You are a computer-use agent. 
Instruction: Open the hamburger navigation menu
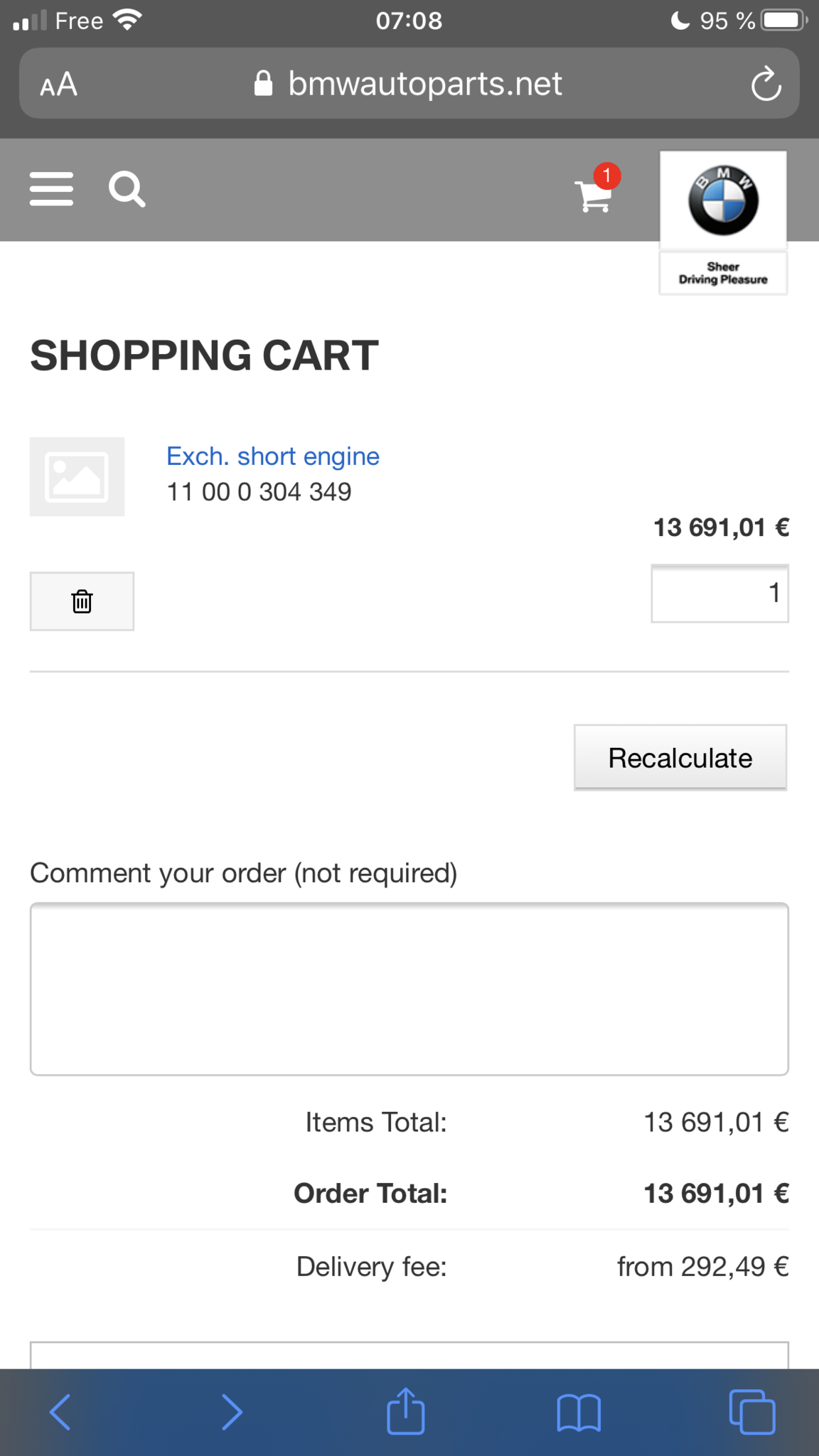click(x=51, y=189)
